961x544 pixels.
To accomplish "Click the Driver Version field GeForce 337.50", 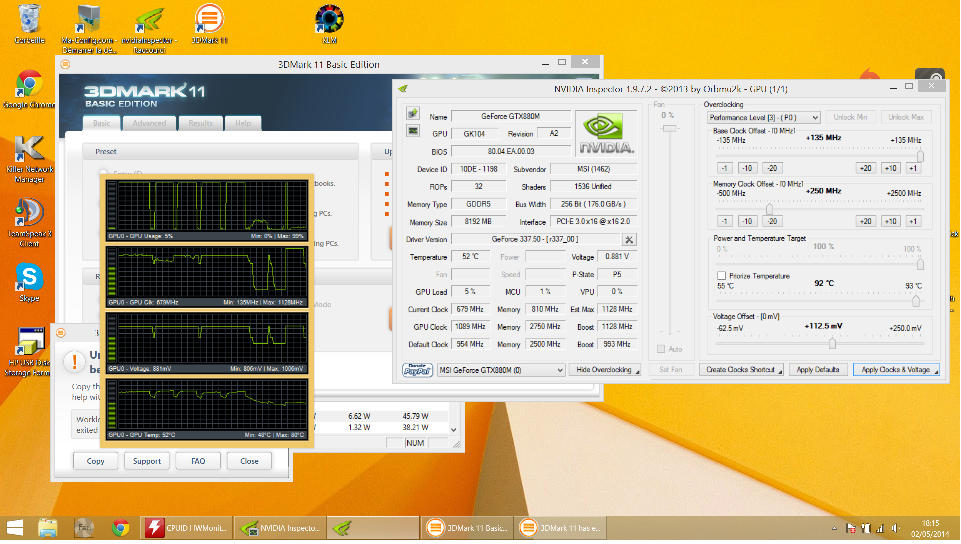I will click(535, 240).
